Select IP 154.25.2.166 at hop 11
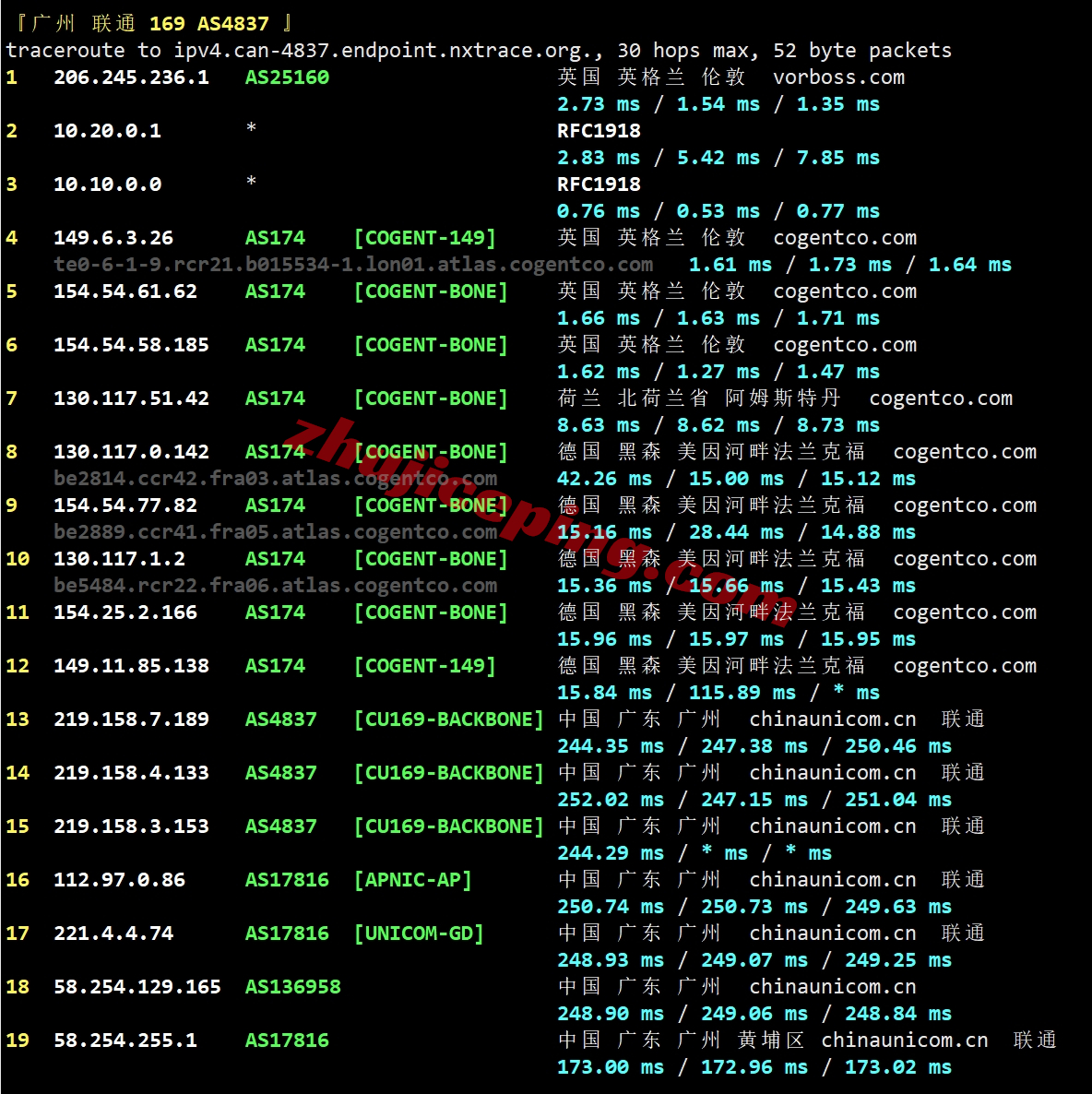Viewport: 1092px width, 1094px height. coord(125,612)
